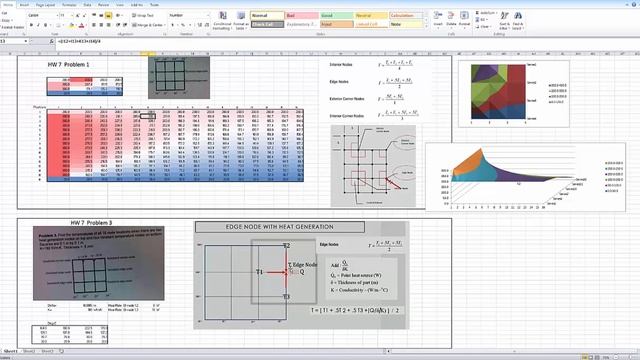This screenshot has height=360, width=640.
Task: Switch to the Home ribbon tab
Action: point(8,4)
